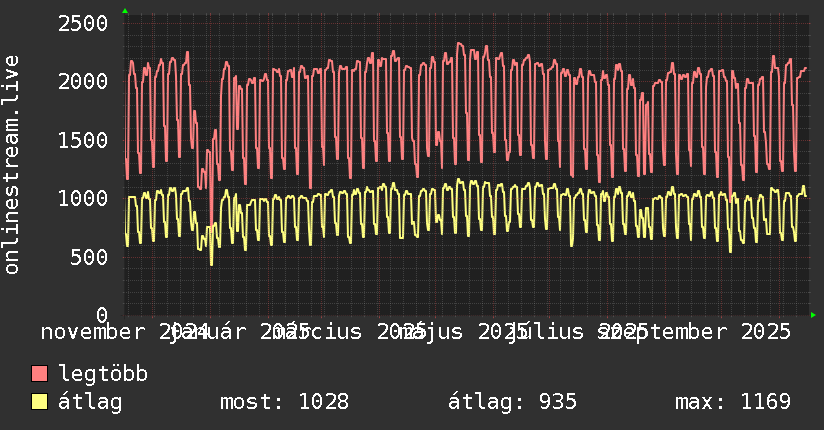Click the 'szeptember 2025' x-axis label
The image size is (824, 430).
pos(695,332)
